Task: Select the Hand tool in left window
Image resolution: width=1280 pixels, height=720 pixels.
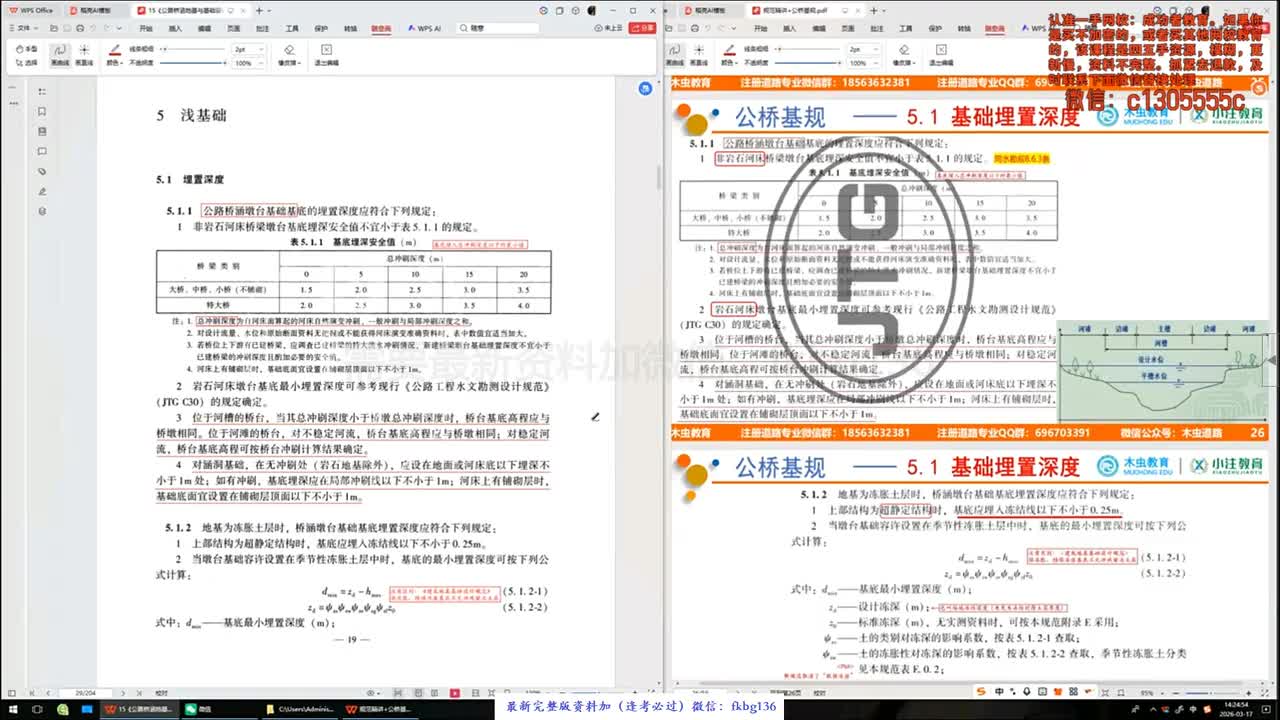Action: coord(29,49)
